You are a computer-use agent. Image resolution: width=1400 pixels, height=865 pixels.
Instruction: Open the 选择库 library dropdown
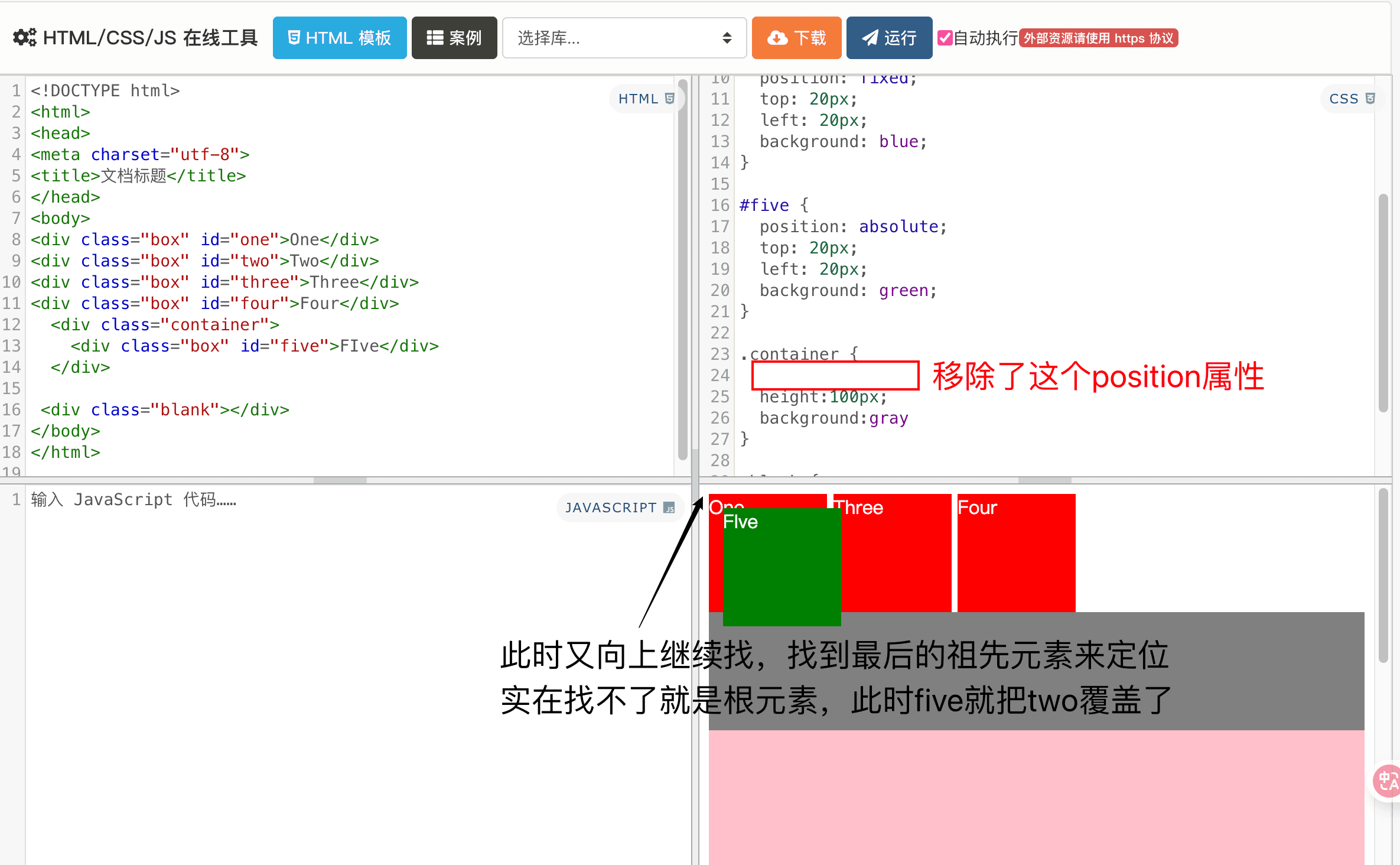624,38
